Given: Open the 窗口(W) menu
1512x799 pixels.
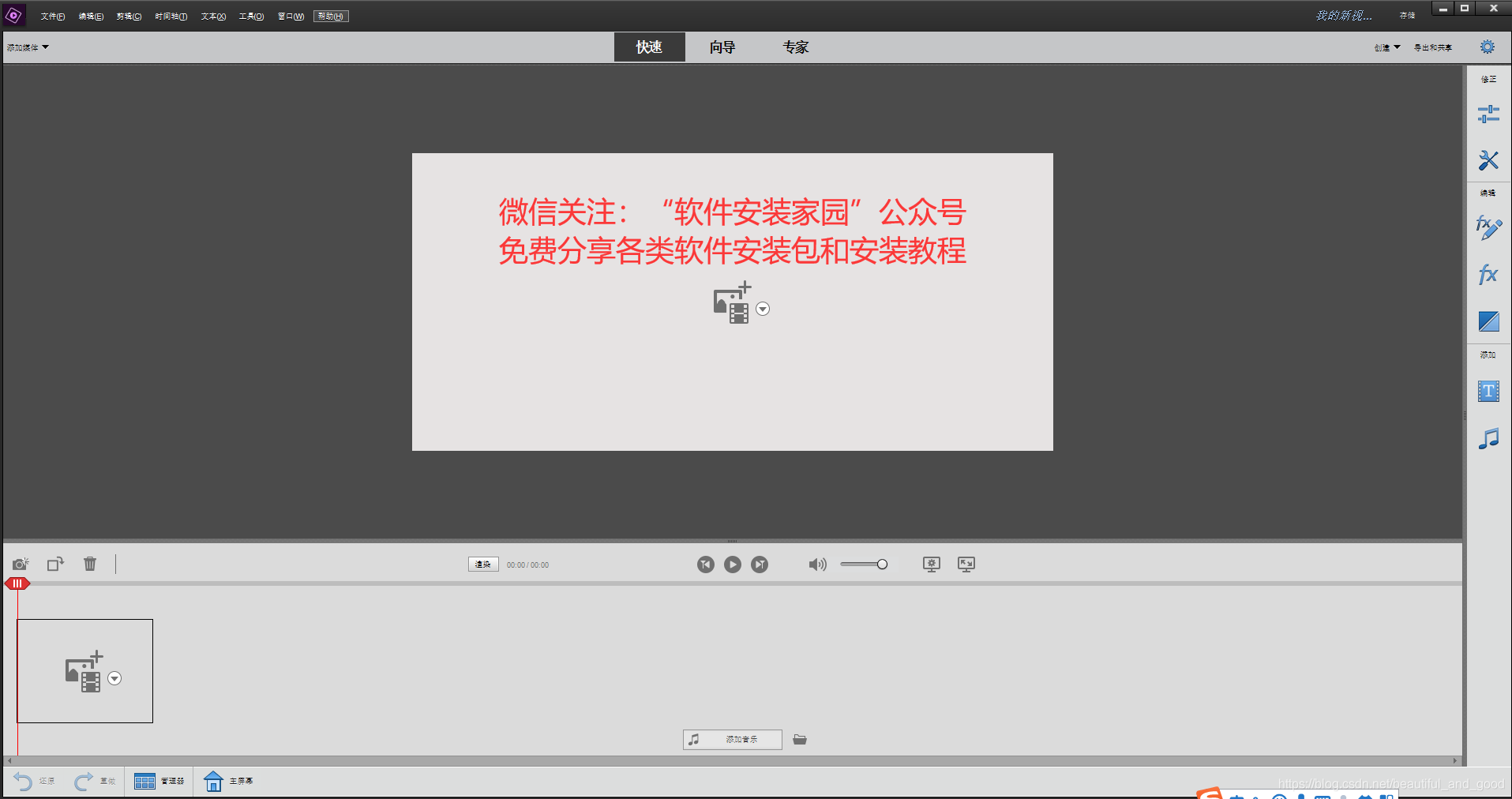Looking at the screenshot, I should [x=291, y=17].
